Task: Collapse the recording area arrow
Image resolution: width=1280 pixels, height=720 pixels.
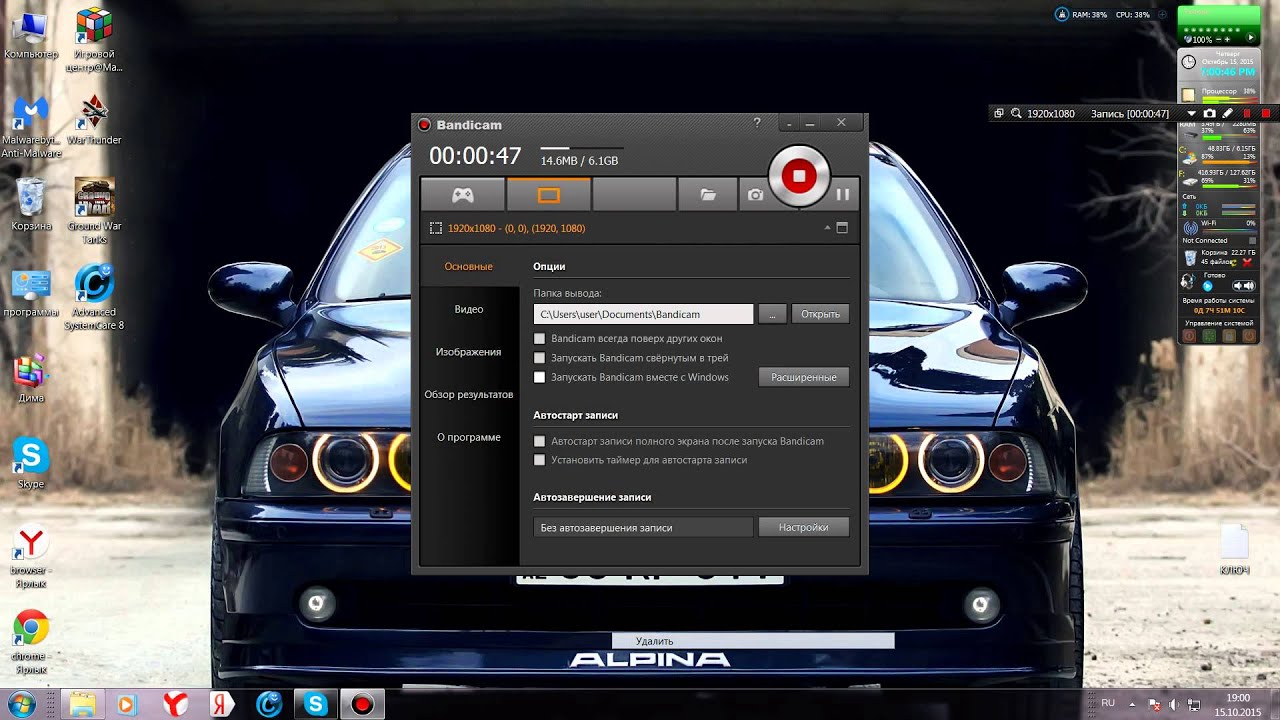Action: click(827, 228)
